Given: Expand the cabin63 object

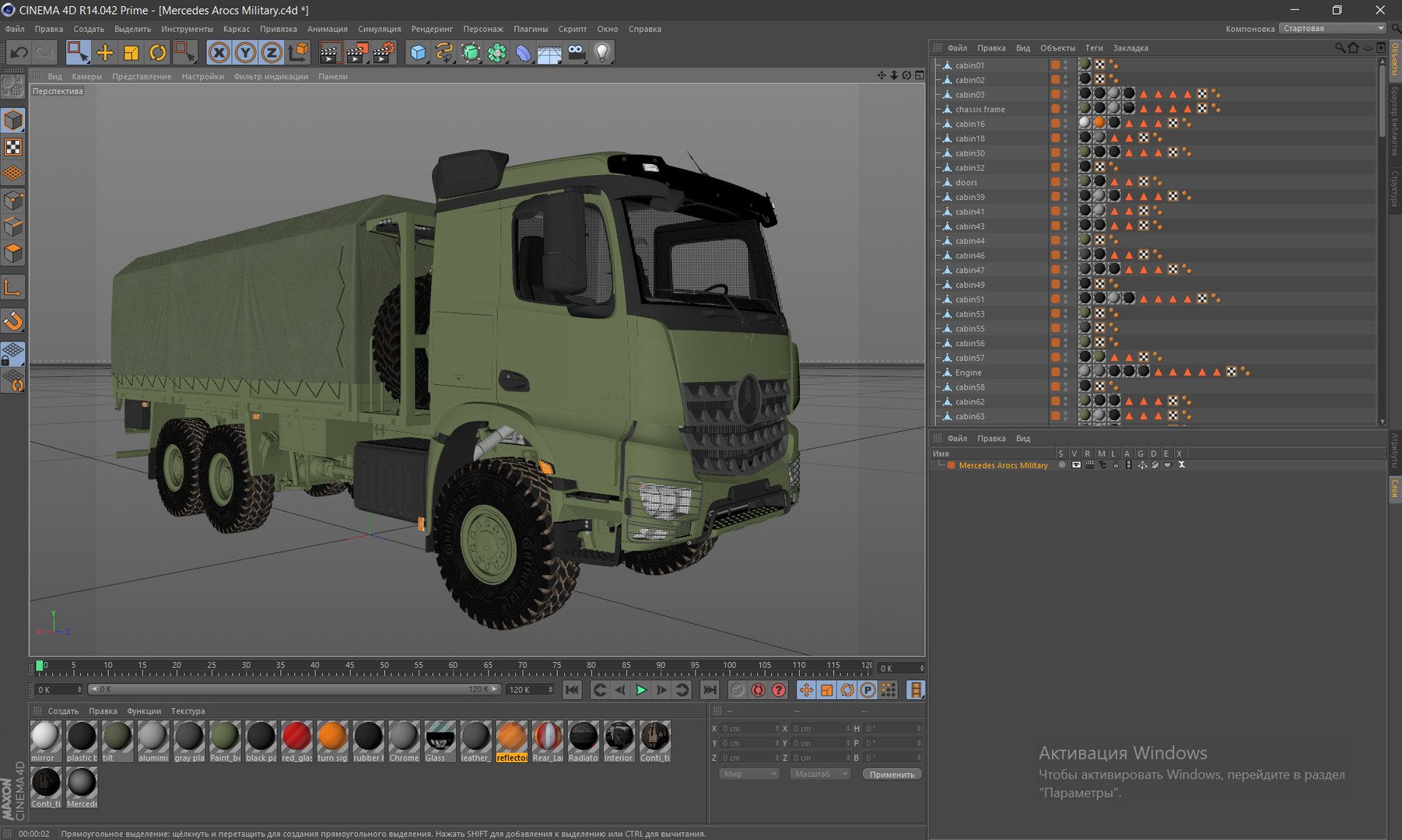Looking at the screenshot, I should pos(938,417).
